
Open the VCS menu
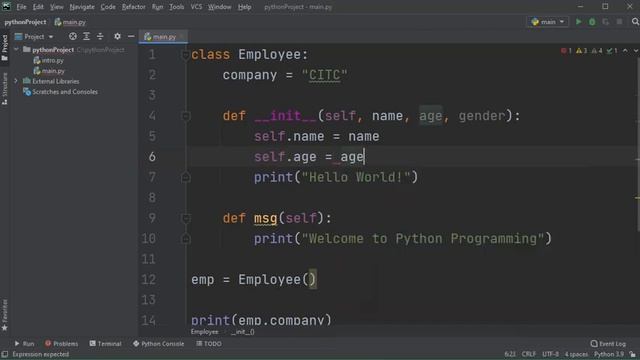point(196,7)
